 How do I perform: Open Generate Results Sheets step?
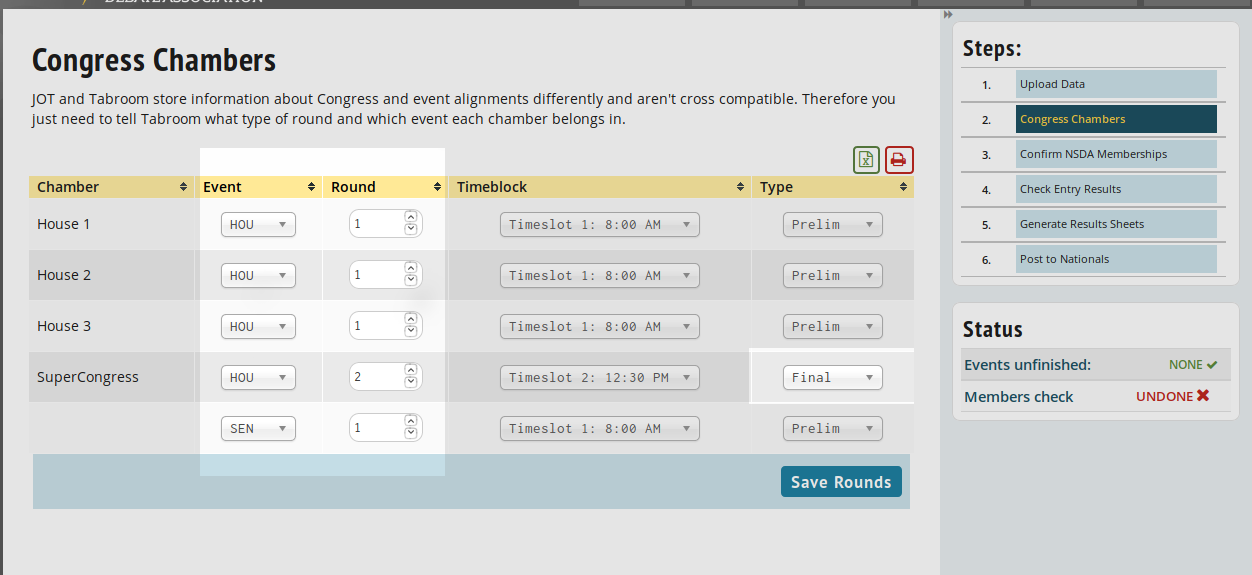pyautogui.click(x=1115, y=224)
